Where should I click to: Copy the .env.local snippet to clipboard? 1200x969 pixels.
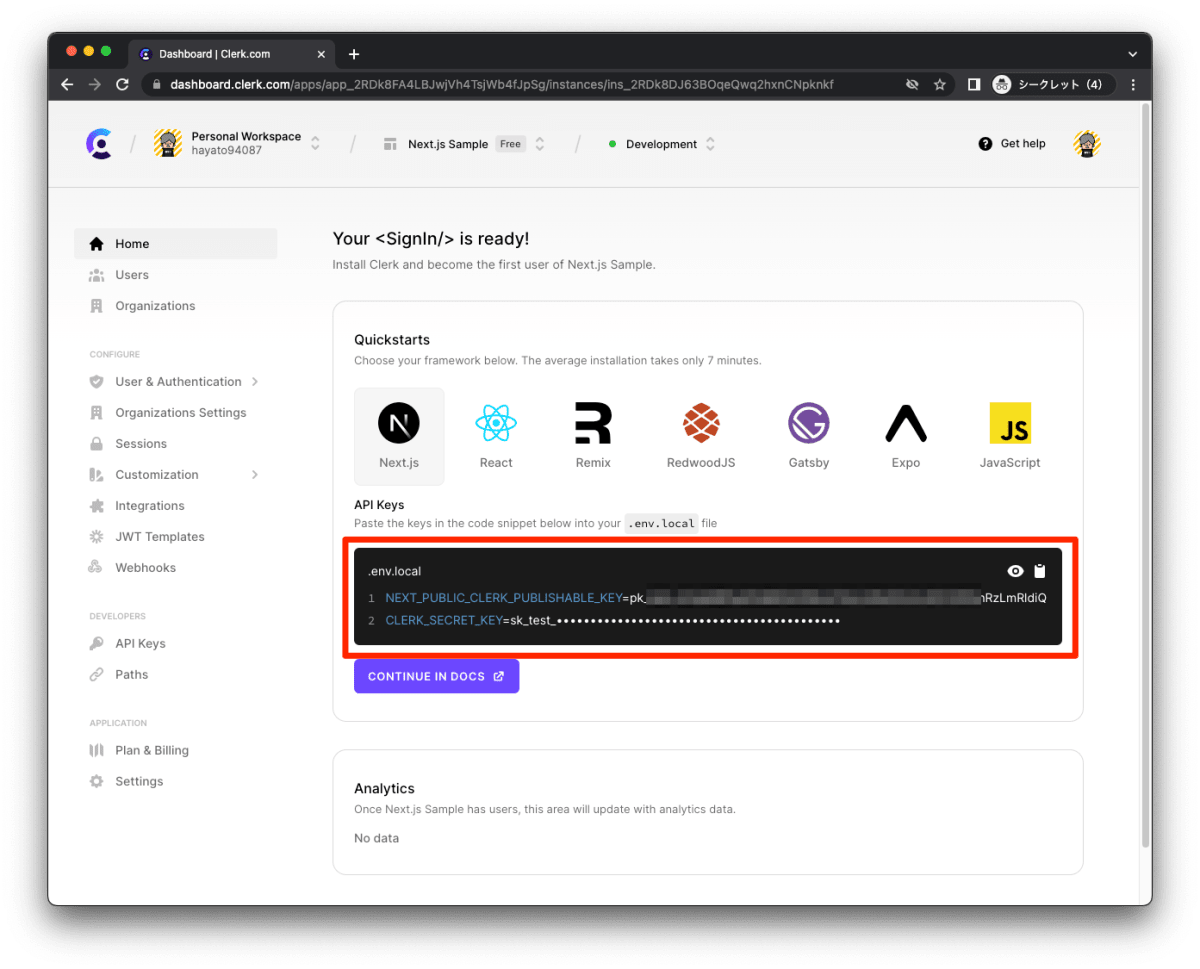pyautogui.click(x=1040, y=571)
